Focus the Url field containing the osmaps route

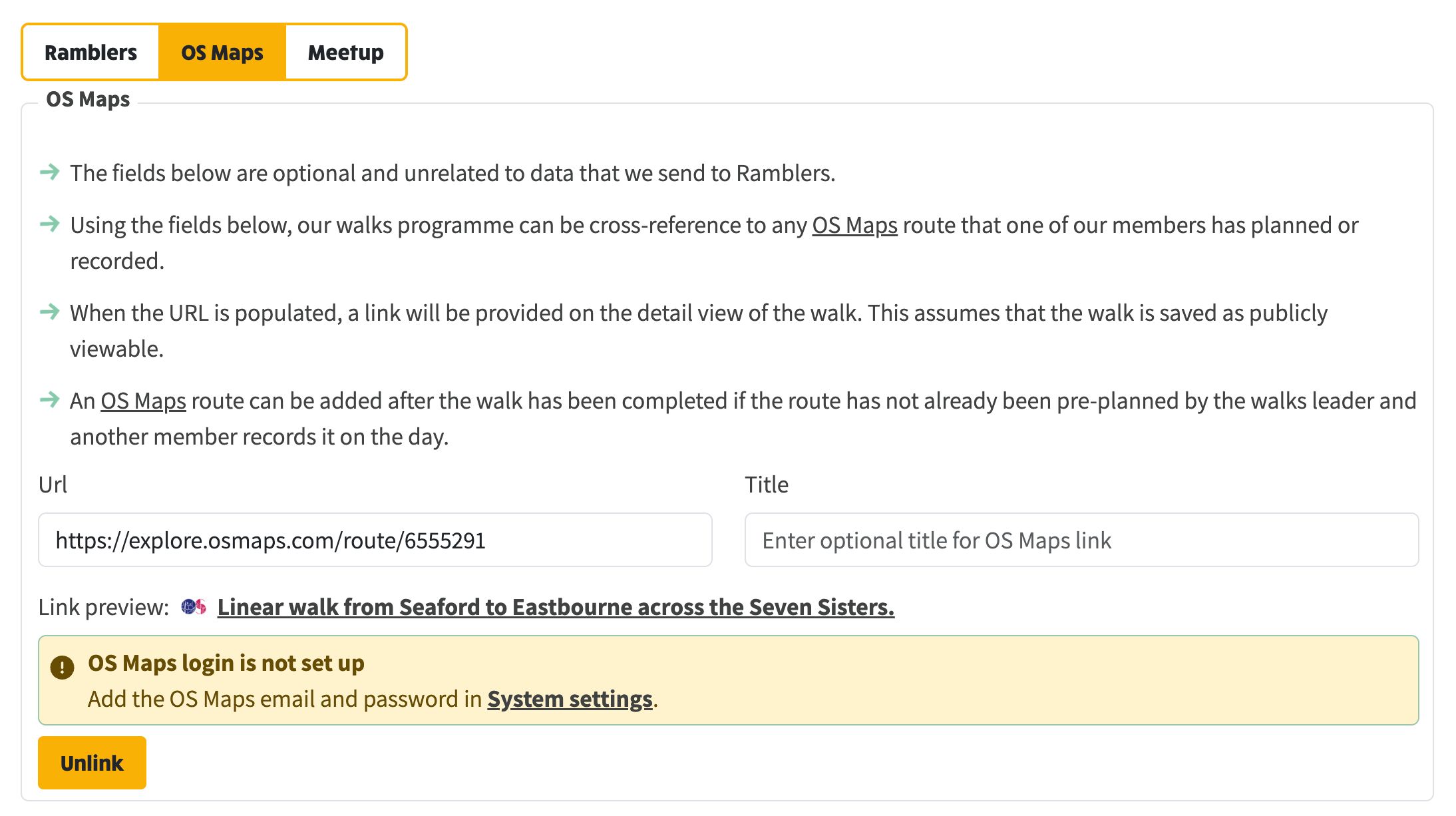(x=375, y=540)
